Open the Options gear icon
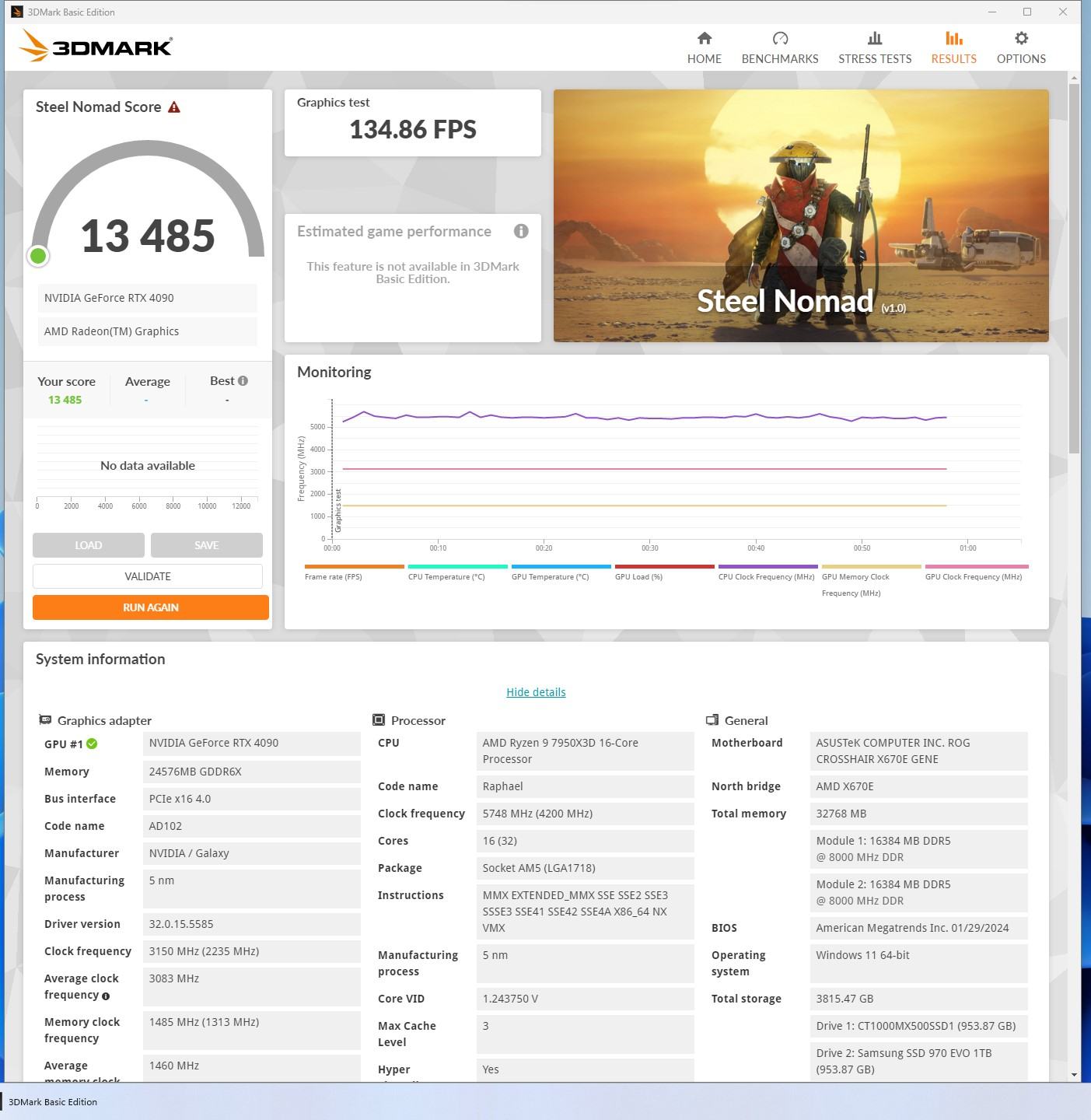Viewport: 1091px width, 1120px height. [1021, 38]
